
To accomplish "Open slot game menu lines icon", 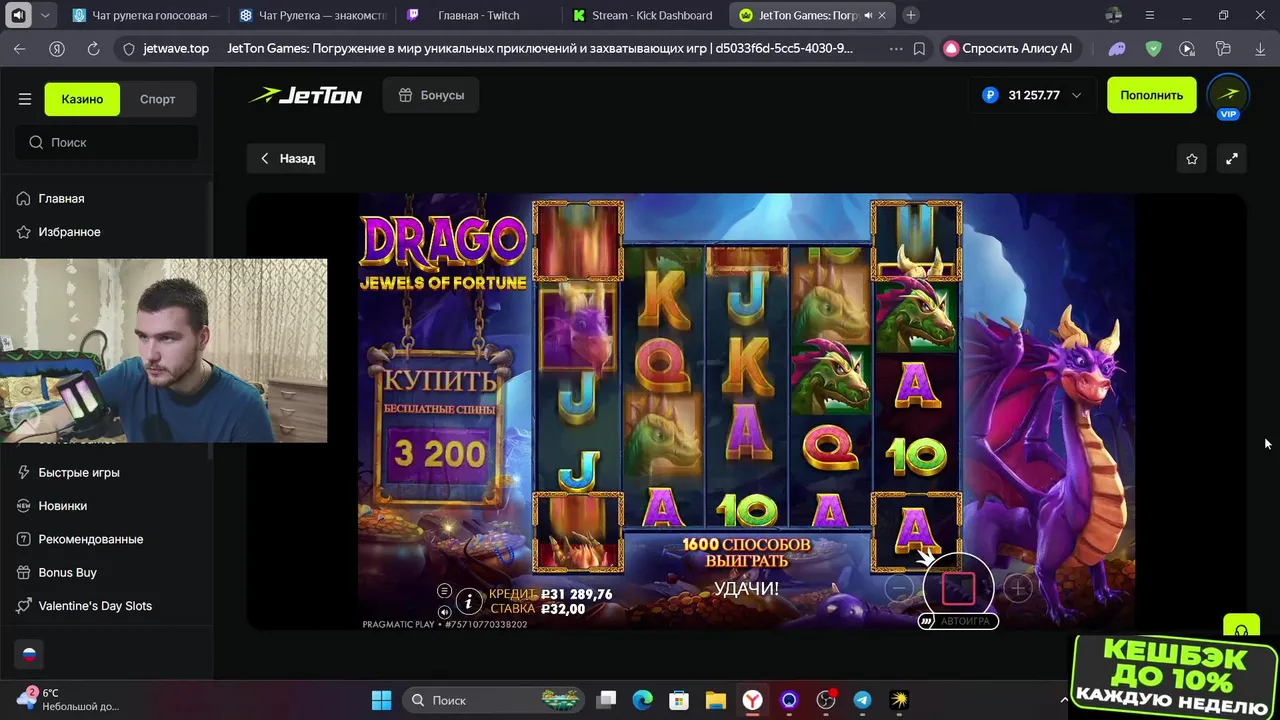I will click(444, 591).
